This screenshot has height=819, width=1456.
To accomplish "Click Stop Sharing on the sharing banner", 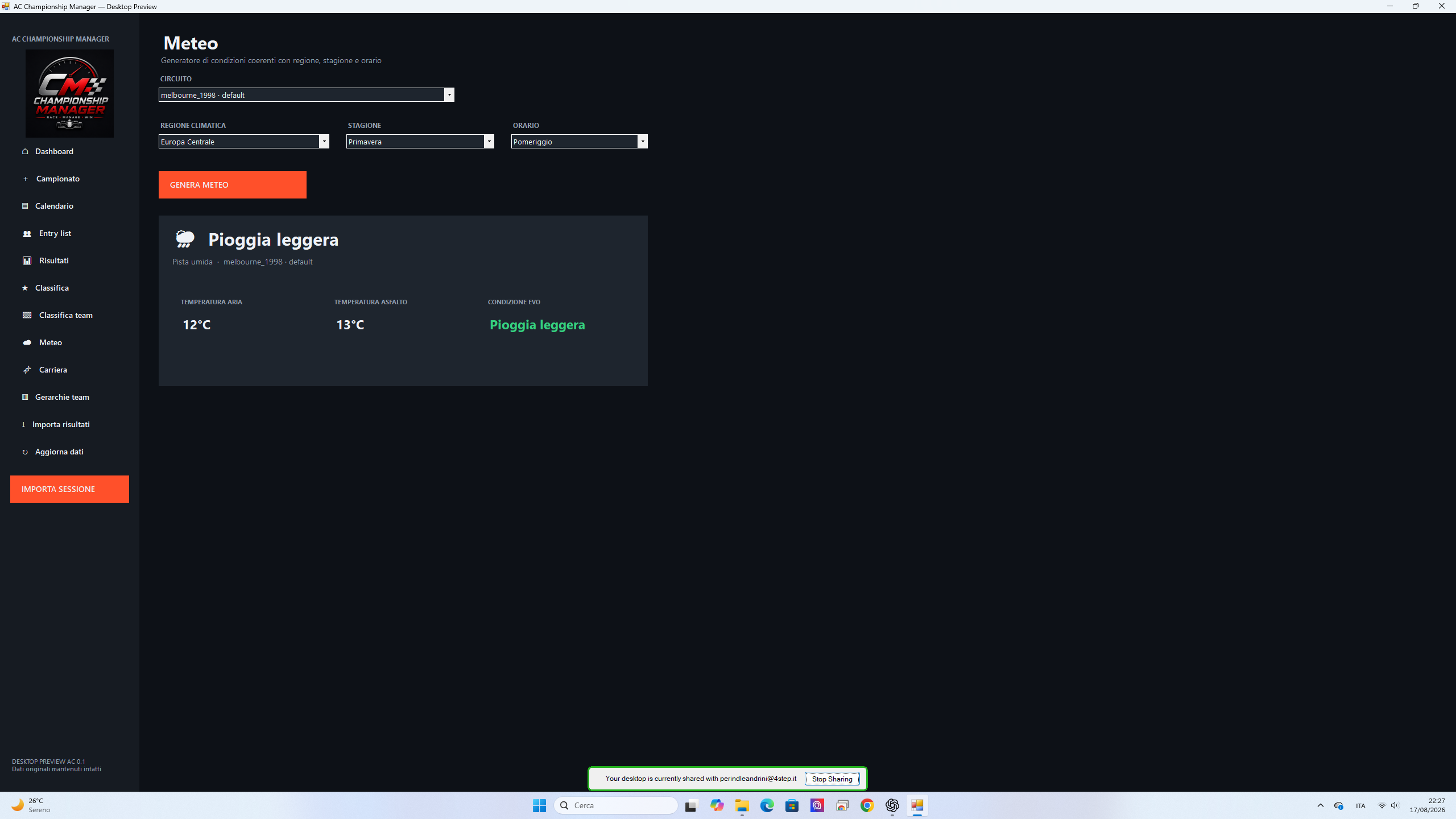I will (832, 779).
